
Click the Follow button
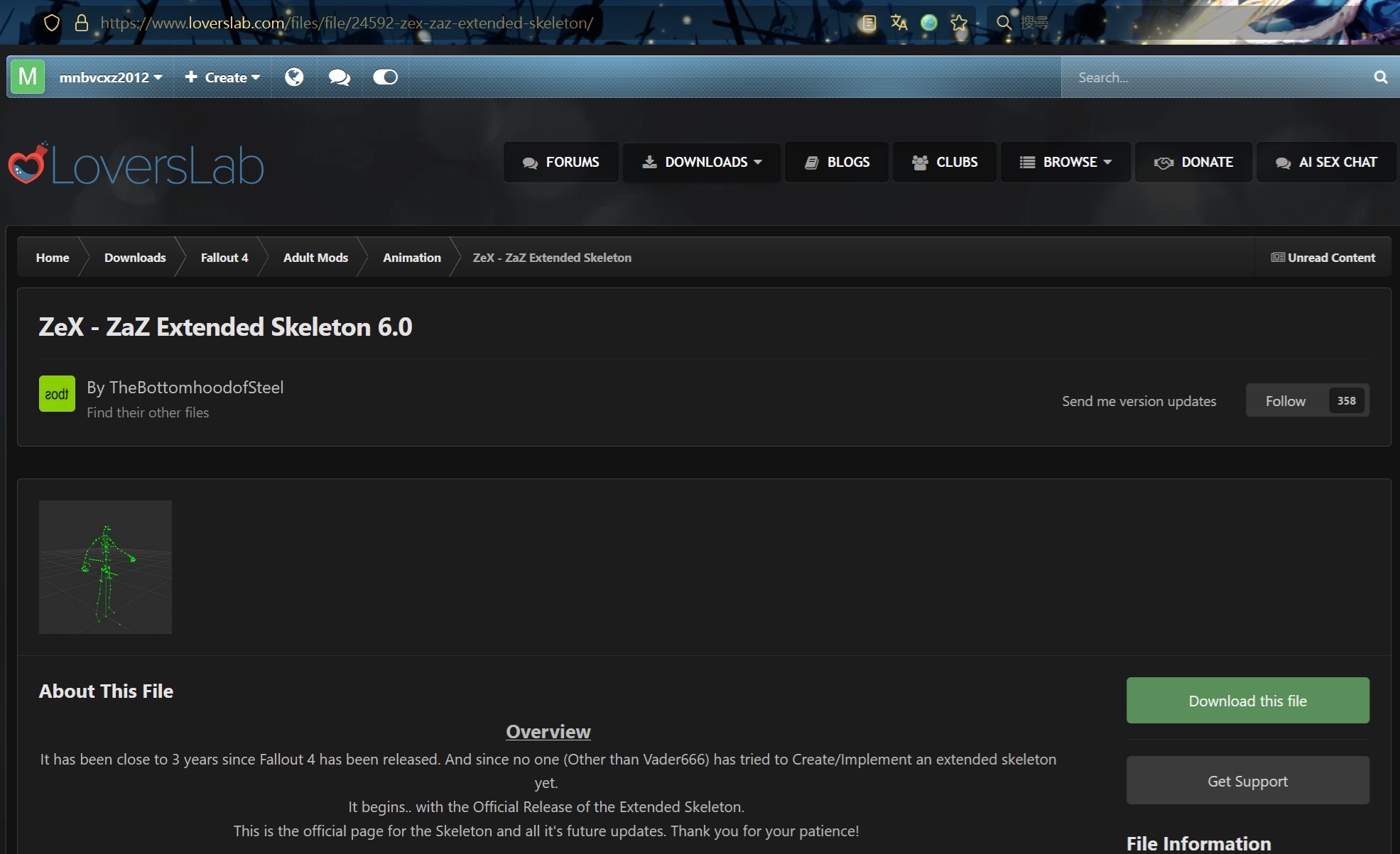pyautogui.click(x=1285, y=401)
